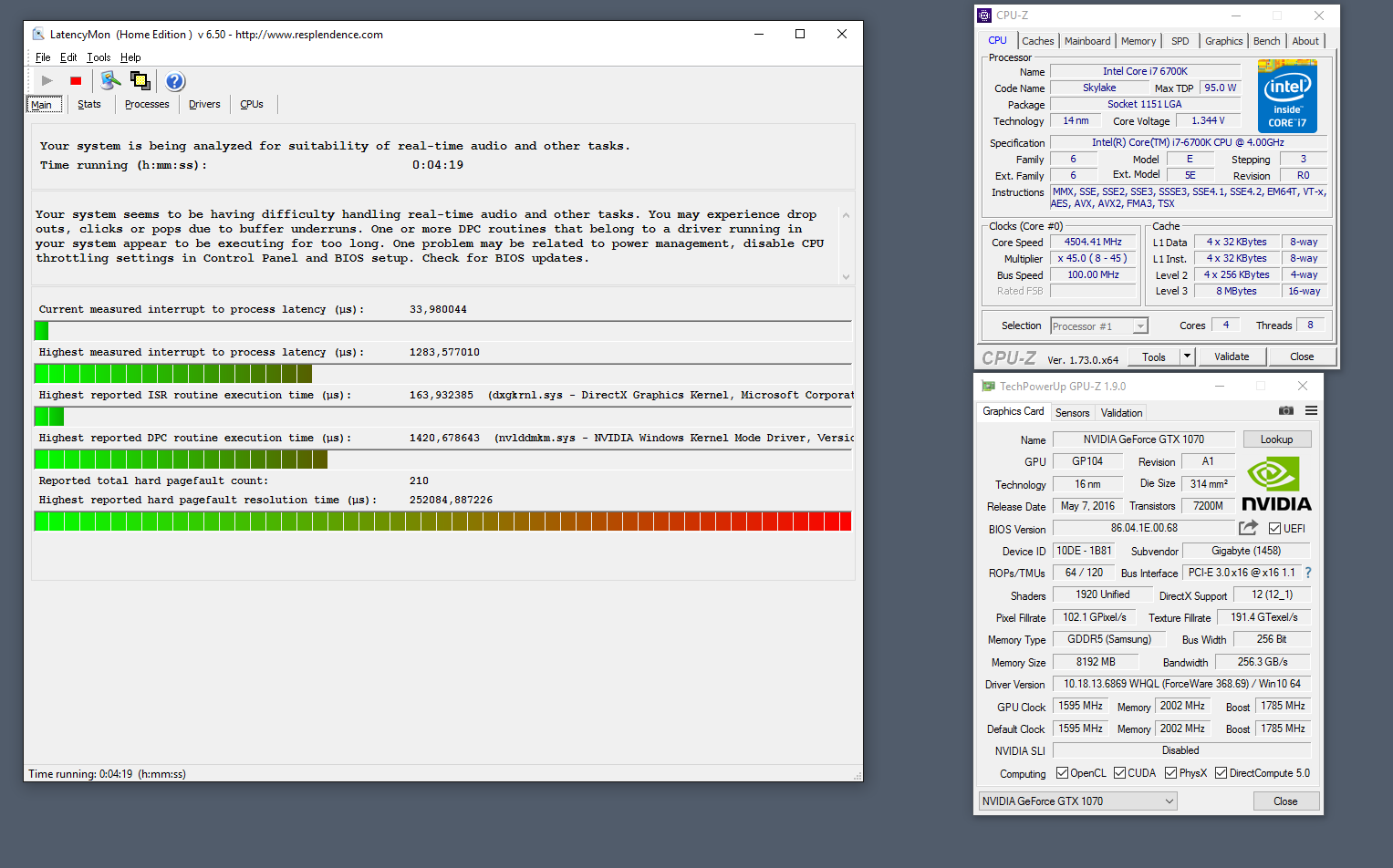The width and height of the screenshot is (1393, 868).
Task: Toggle the PhysX checkbox
Action: pos(1170,773)
